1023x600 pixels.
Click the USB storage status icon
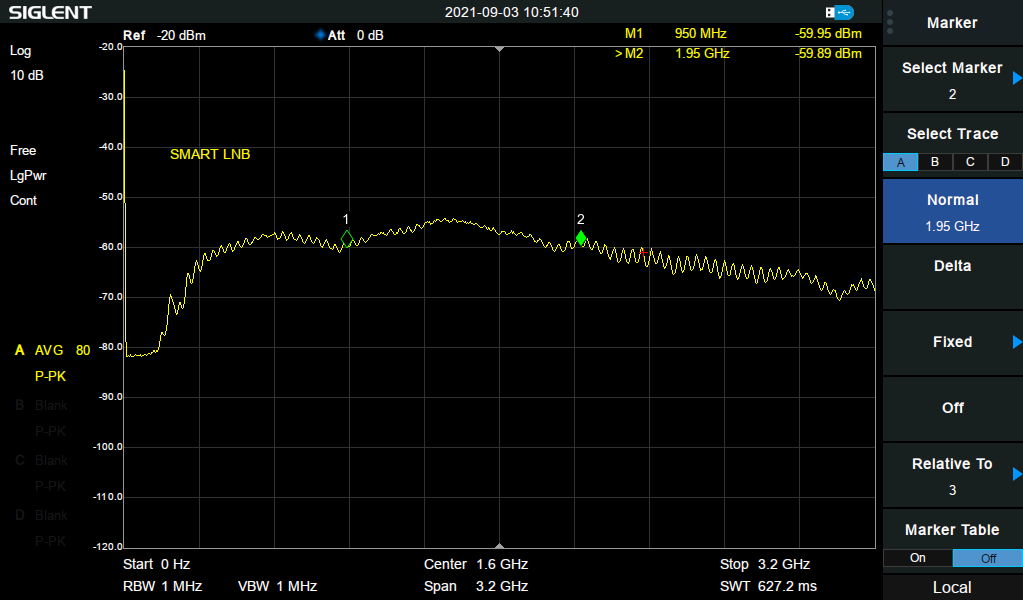839,12
